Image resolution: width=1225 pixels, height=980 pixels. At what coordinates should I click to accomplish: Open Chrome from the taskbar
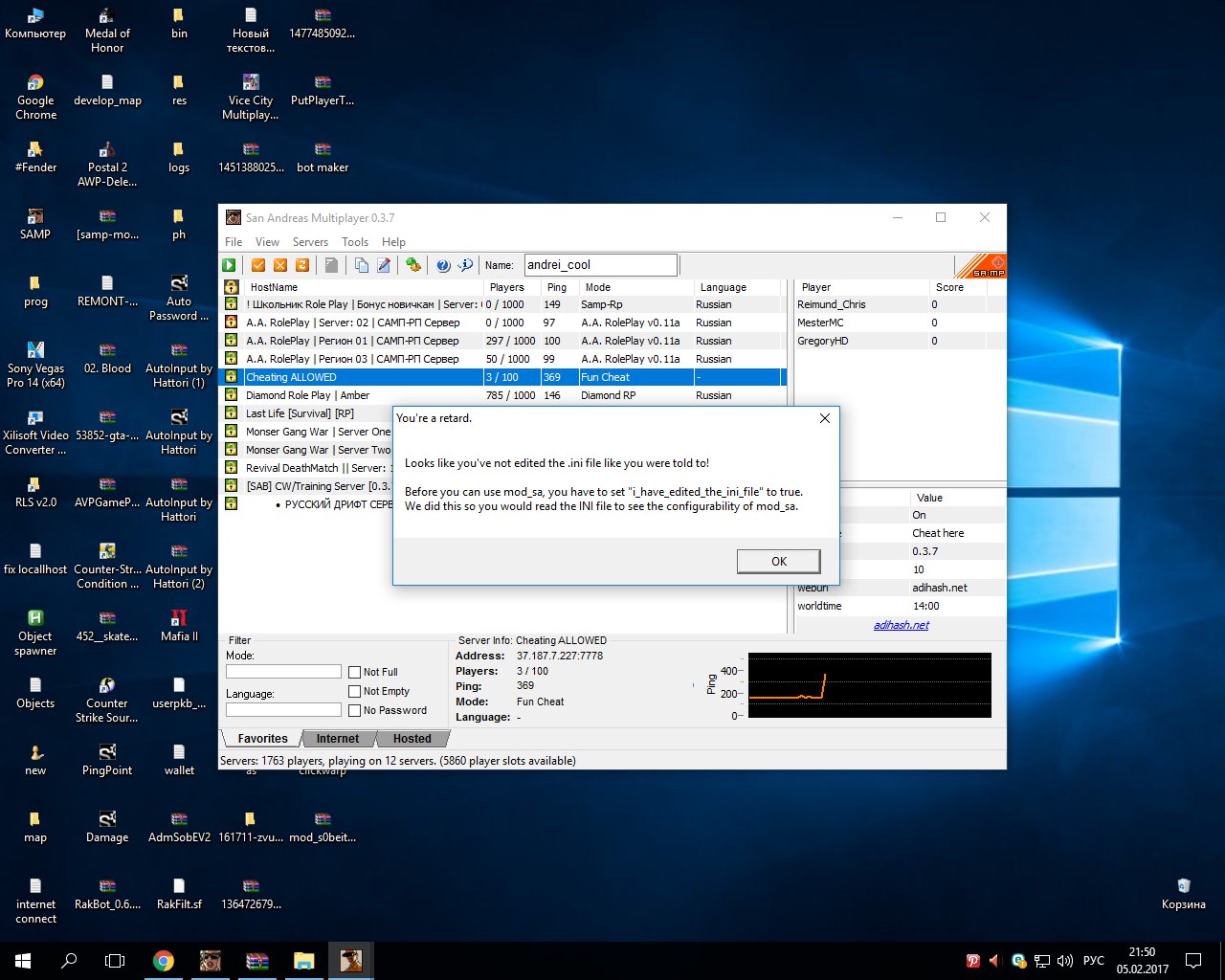pos(164,961)
